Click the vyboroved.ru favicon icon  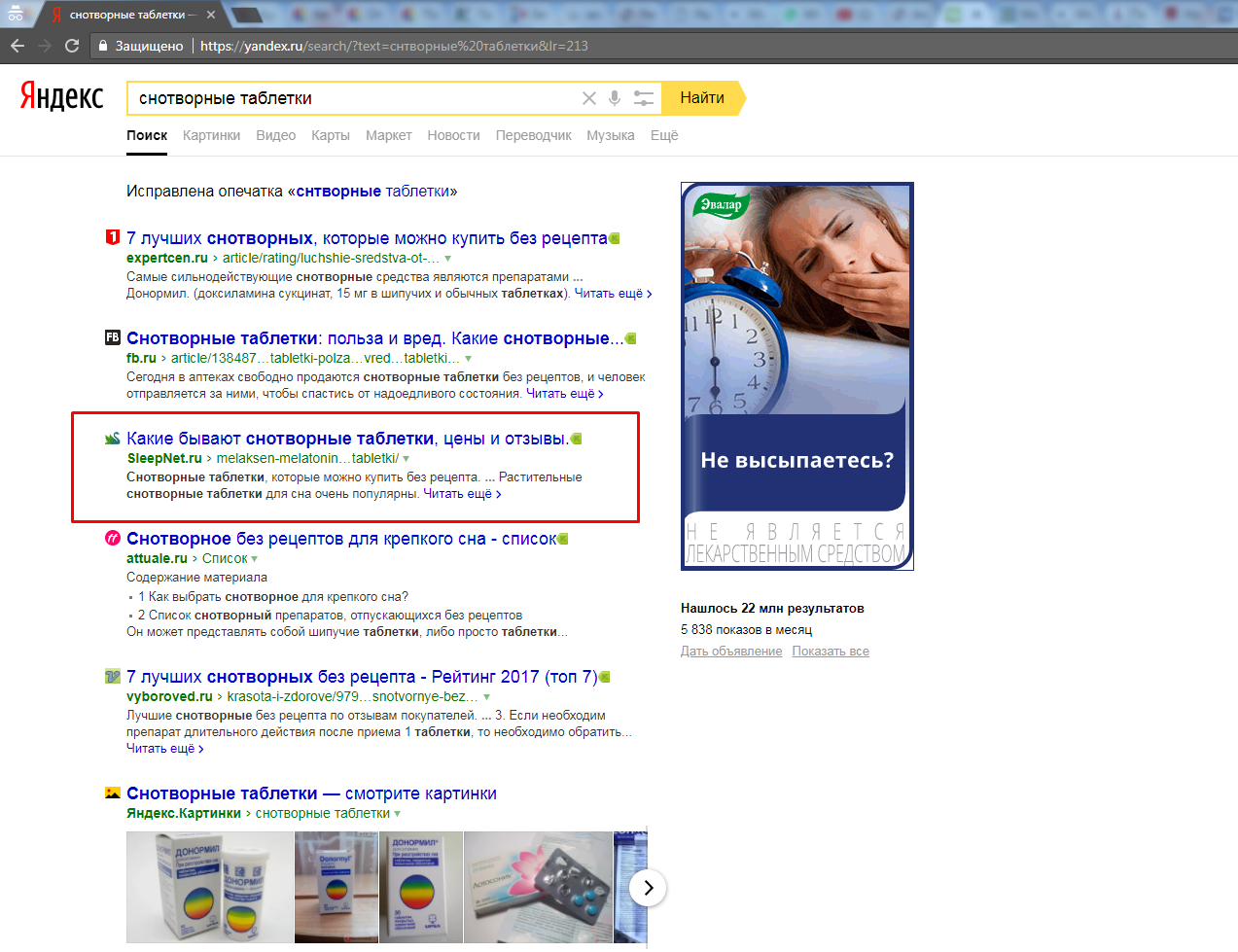click(x=113, y=676)
